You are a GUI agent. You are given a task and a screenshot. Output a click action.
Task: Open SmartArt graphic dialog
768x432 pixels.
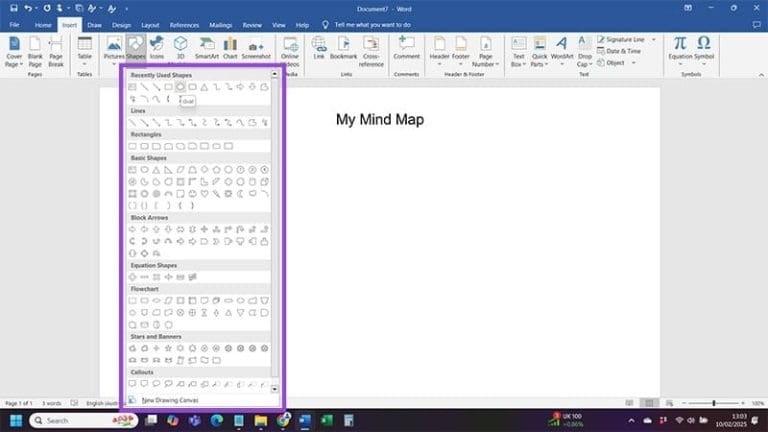[207, 48]
